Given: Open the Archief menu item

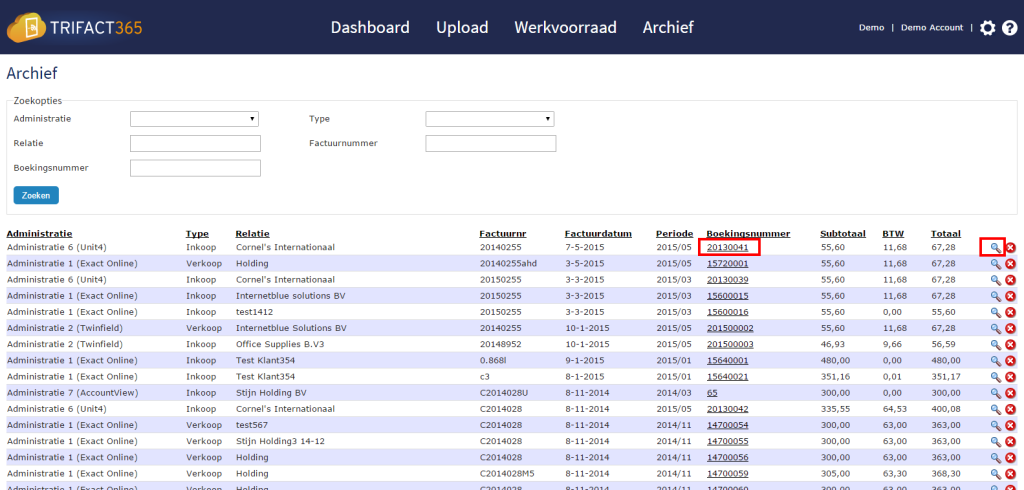Looking at the screenshot, I should (x=668, y=27).
